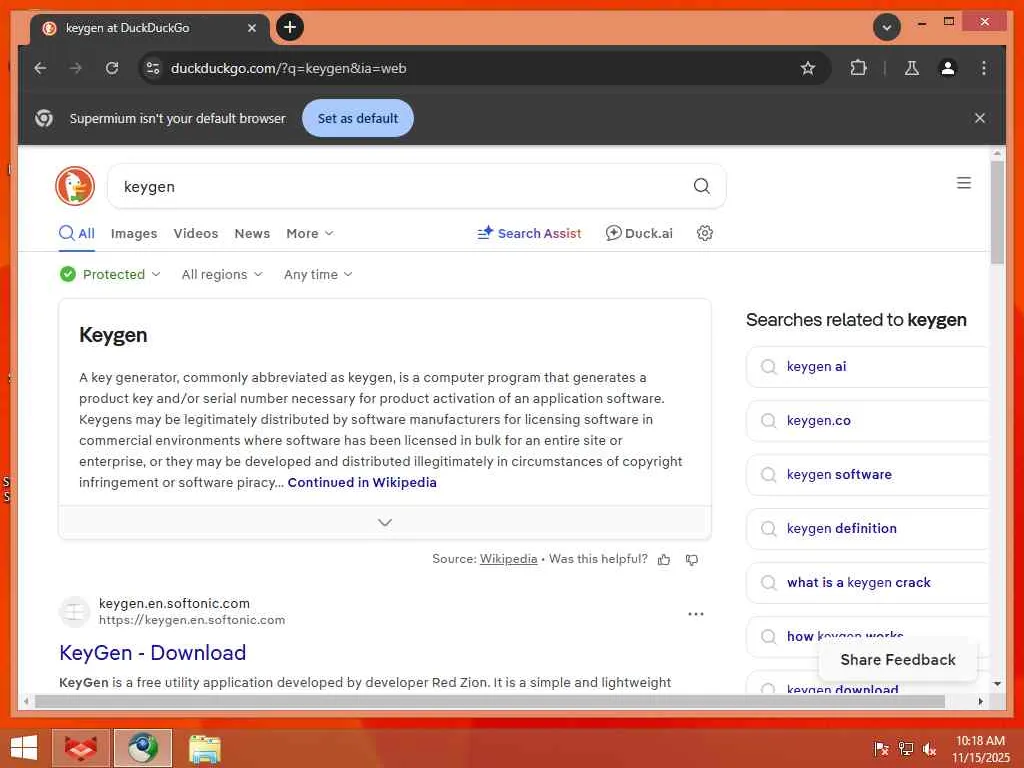The height and width of the screenshot is (768, 1024).
Task: Open the Protected safe search dropdown
Action: [110, 274]
